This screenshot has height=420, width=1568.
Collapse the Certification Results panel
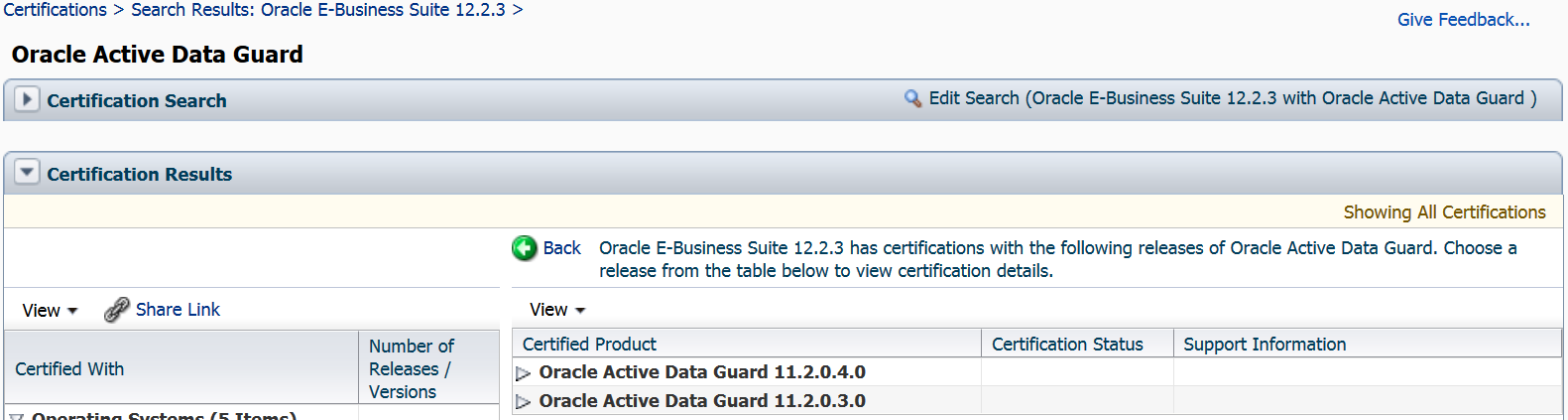pyautogui.click(x=27, y=173)
